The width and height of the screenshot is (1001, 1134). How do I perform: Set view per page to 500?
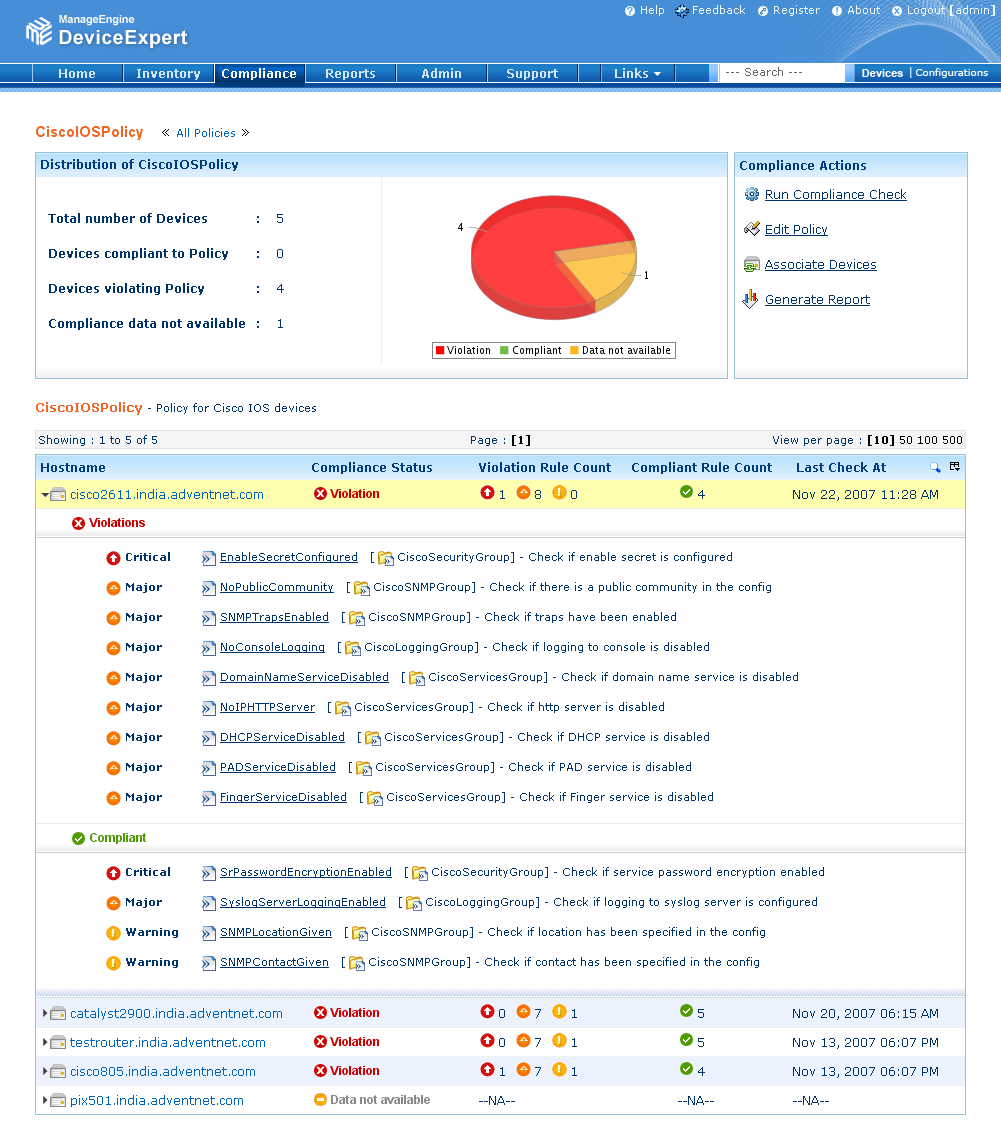click(953, 440)
